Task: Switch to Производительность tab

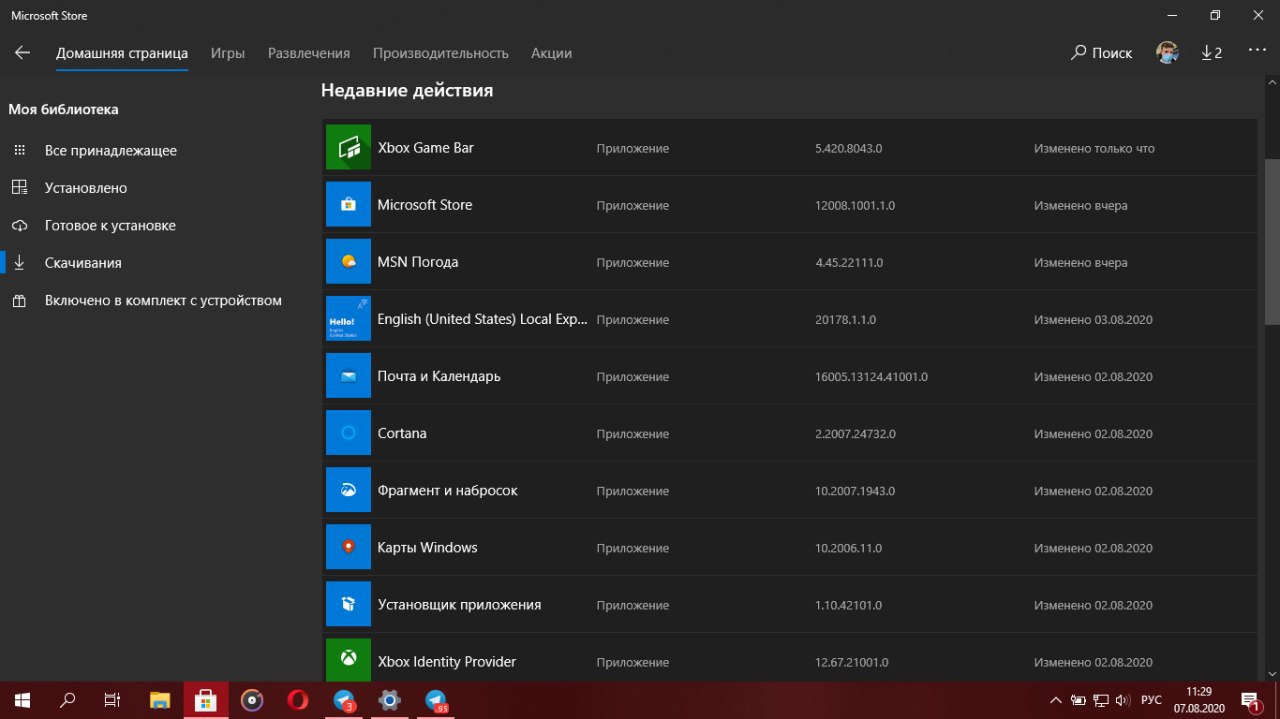Action: pos(441,53)
